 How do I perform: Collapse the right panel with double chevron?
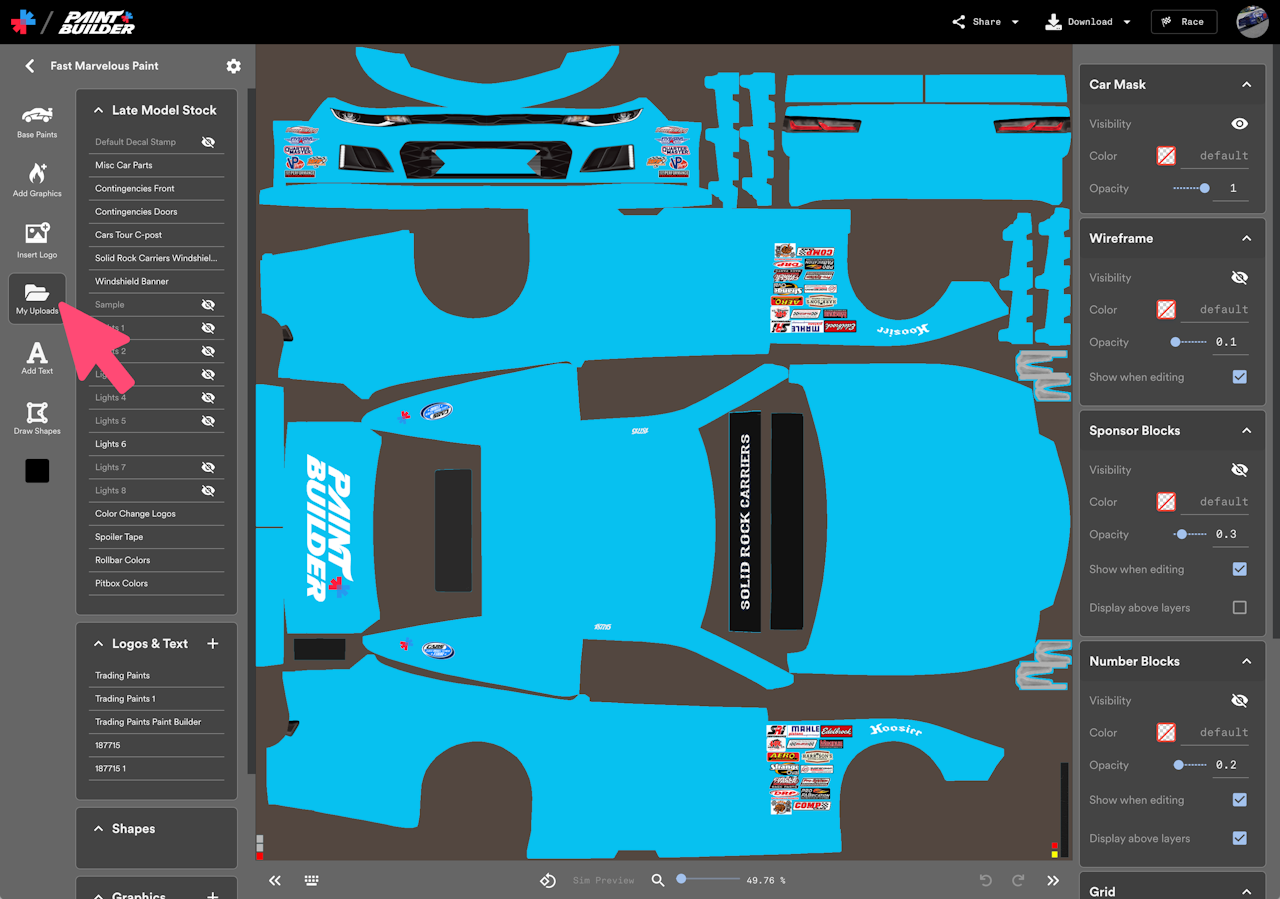pos(1053,881)
